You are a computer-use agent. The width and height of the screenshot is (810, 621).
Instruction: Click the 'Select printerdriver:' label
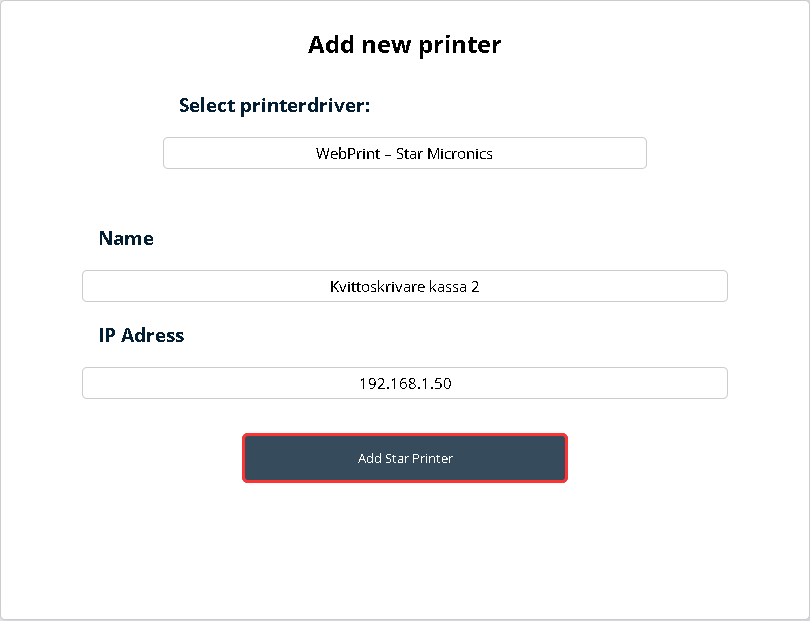click(x=274, y=105)
